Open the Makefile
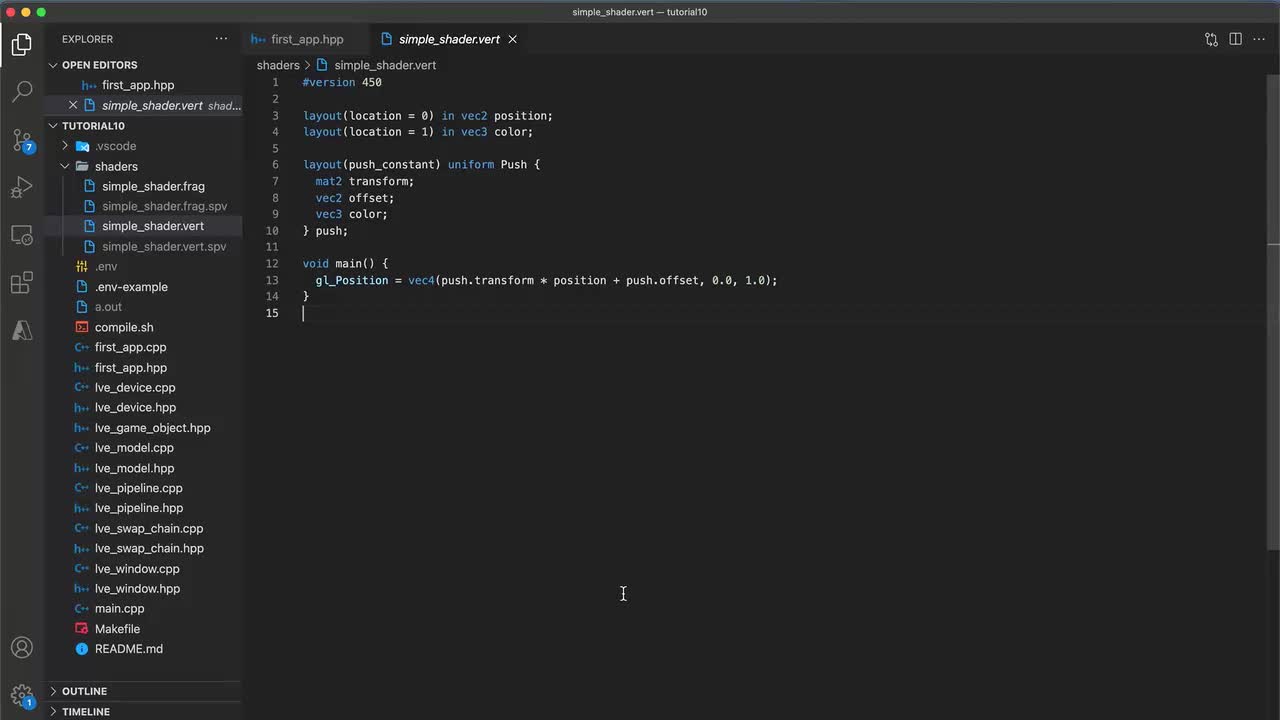Screen dimensions: 1280x720 point(117,629)
